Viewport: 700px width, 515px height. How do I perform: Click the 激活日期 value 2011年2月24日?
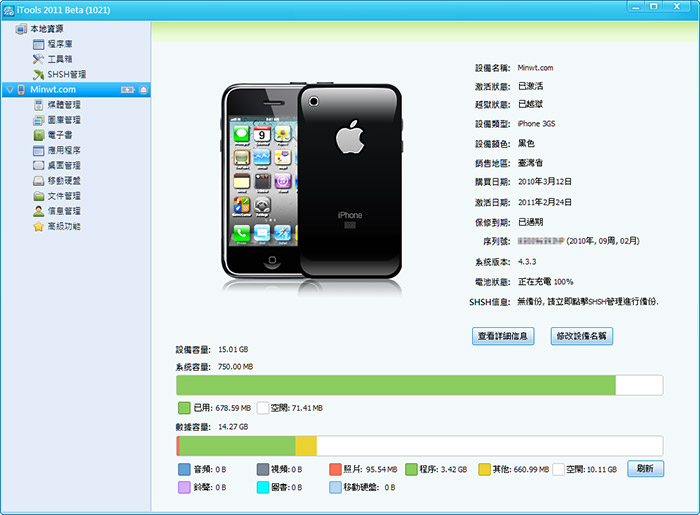point(545,202)
